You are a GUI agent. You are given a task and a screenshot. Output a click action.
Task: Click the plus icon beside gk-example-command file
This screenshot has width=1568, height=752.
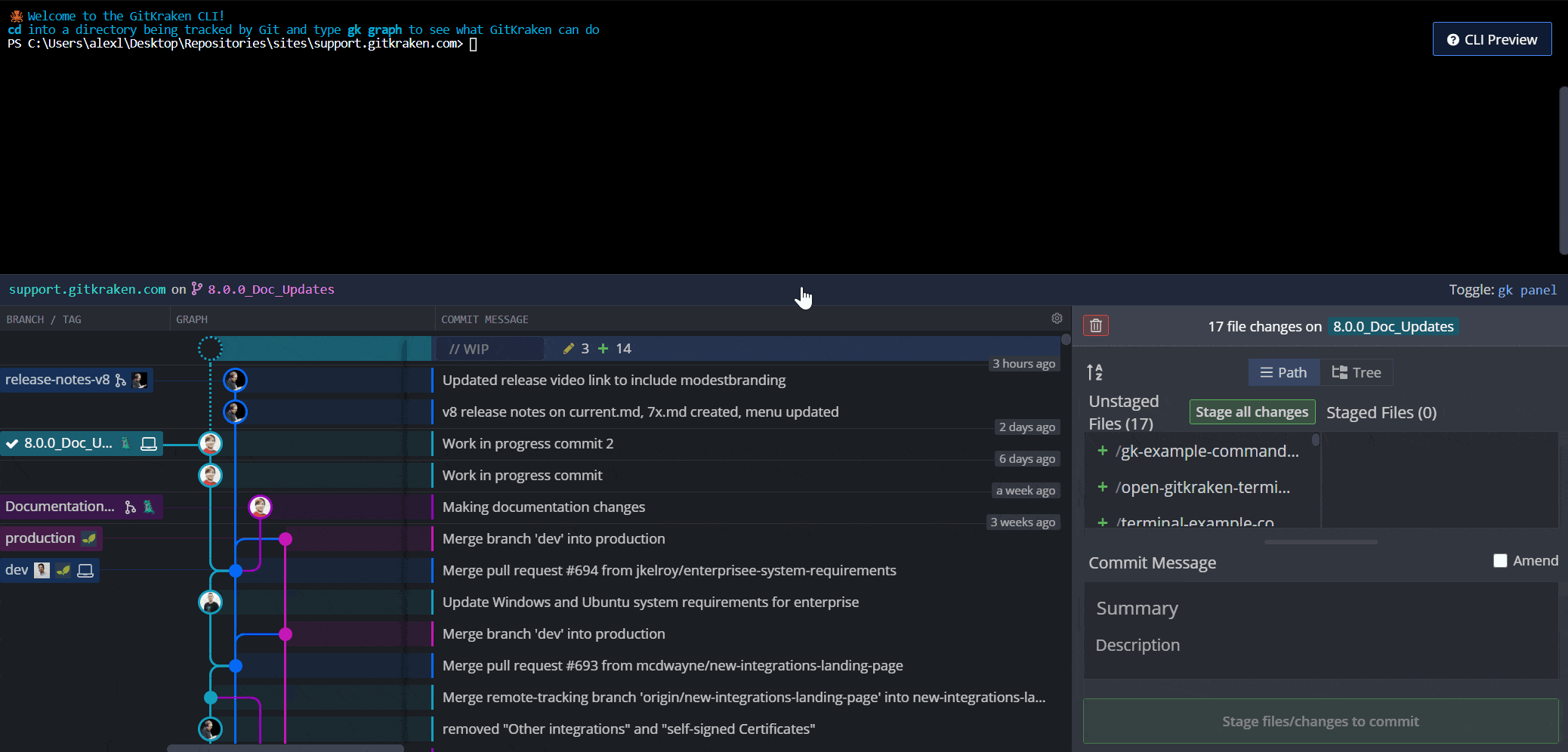point(1103,451)
